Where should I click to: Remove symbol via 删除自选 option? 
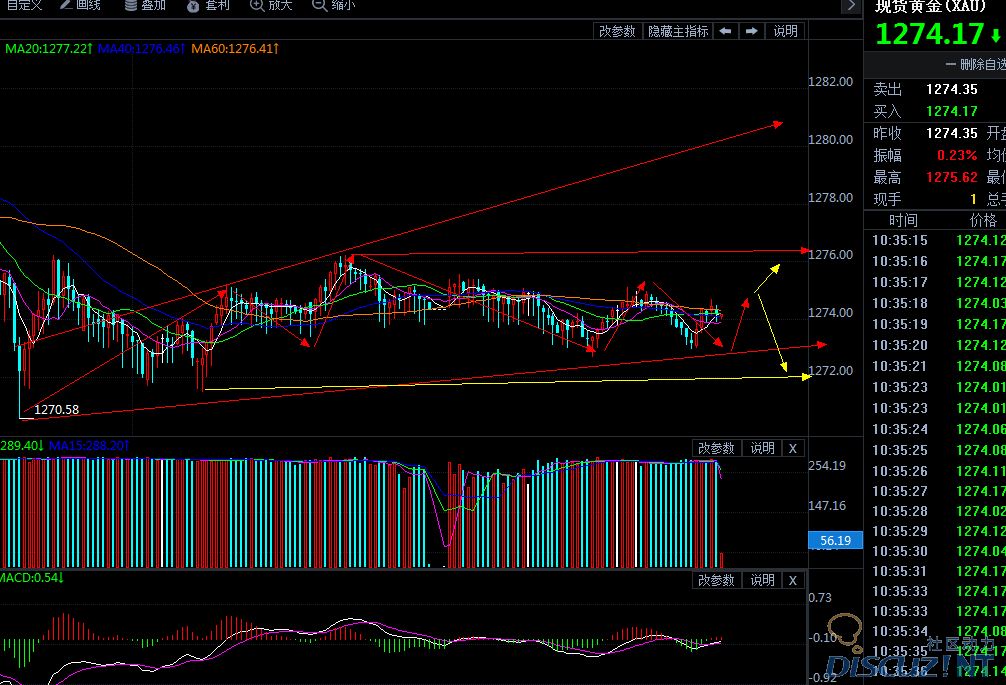point(974,65)
